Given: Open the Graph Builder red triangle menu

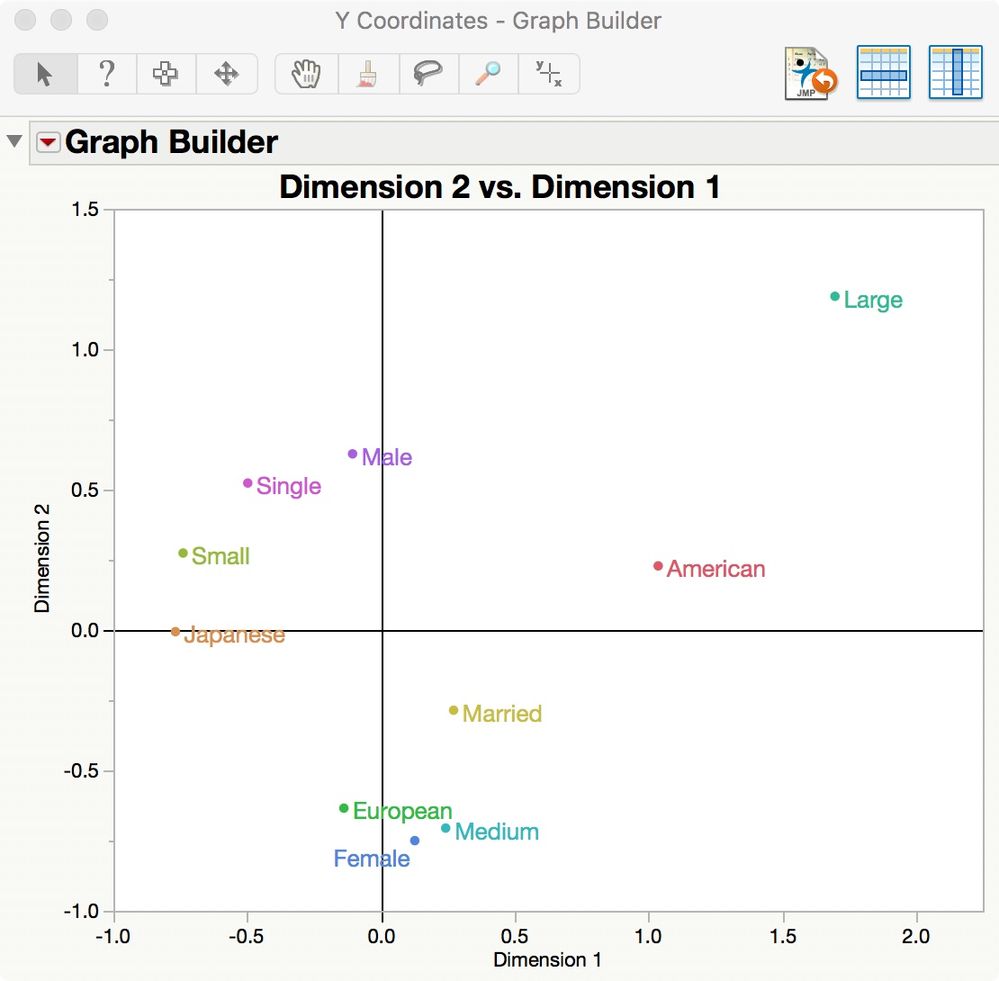Looking at the screenshot, I should click(48, 141).
